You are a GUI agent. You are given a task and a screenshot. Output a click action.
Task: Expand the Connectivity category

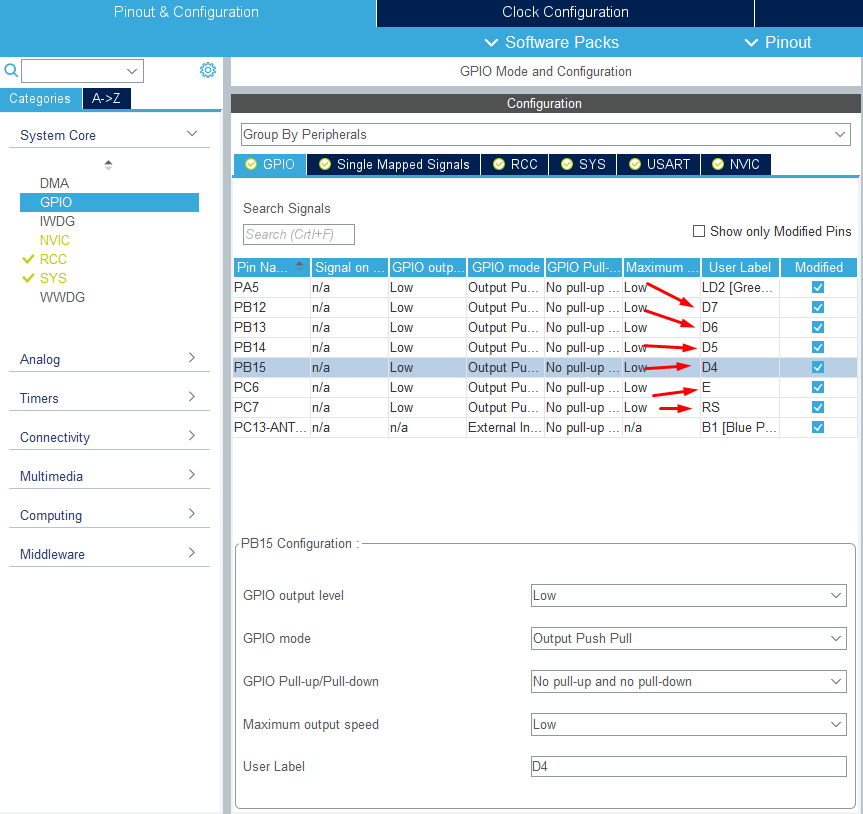[x=109, y=437]
